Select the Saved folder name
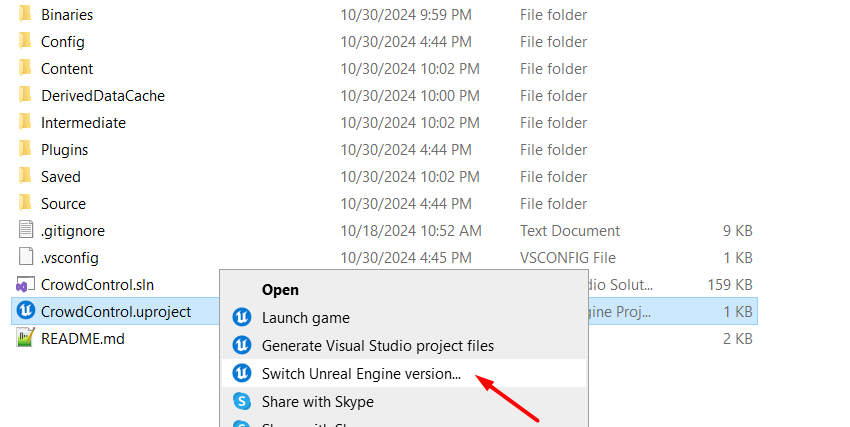The width and height of the screenshot is (850, 427). coord(61,177)
